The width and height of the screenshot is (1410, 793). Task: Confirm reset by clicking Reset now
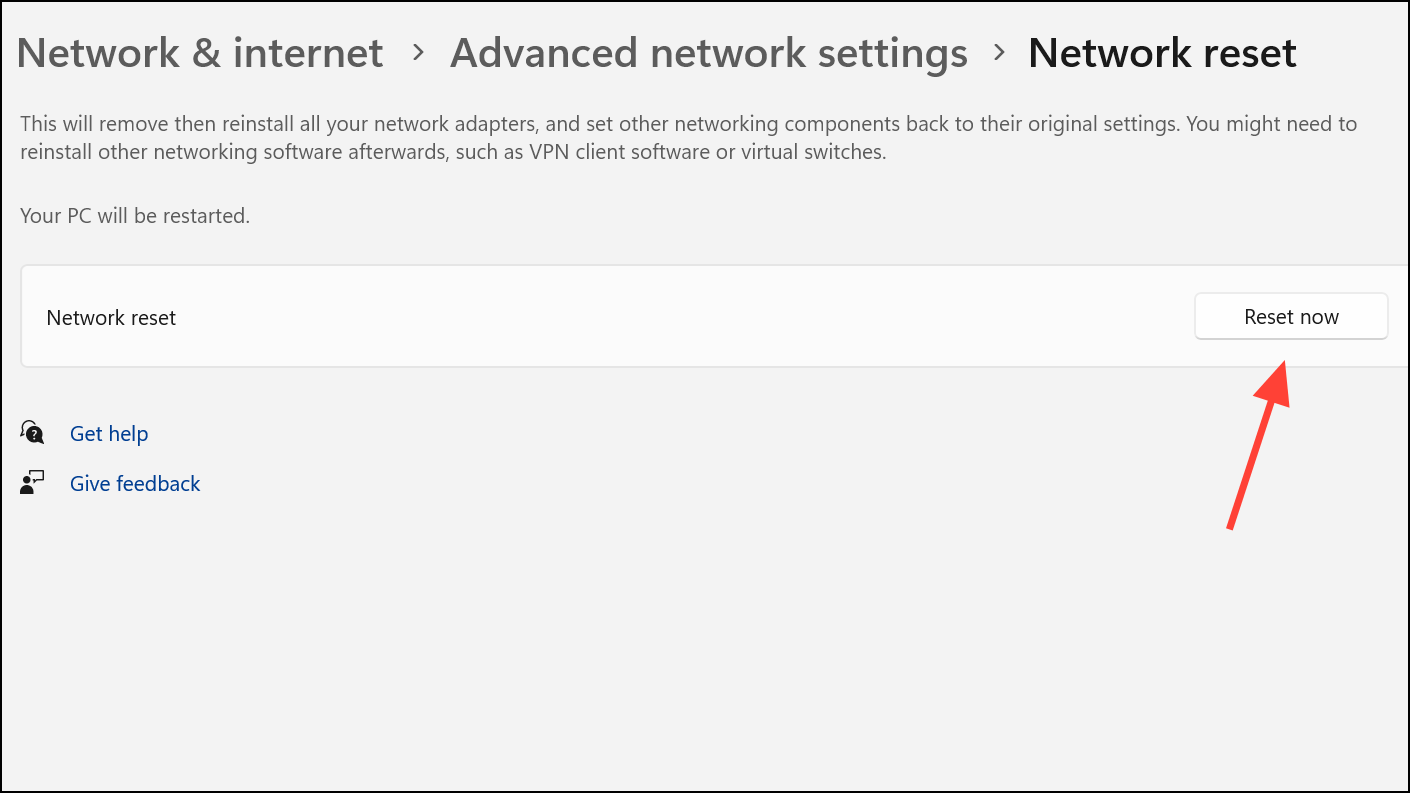[x=1290, y=316]
